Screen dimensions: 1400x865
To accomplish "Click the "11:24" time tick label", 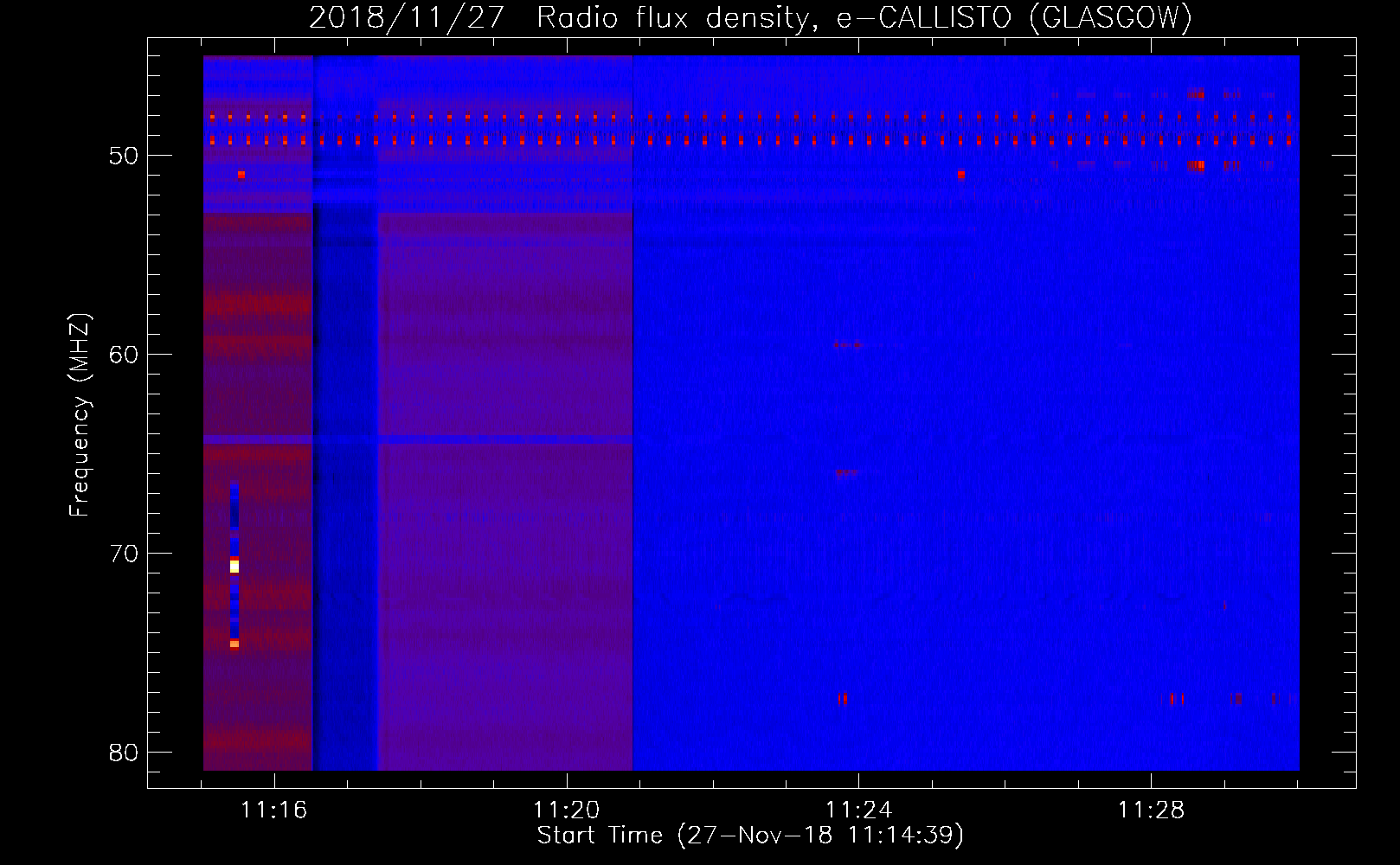I will [858, 811].
